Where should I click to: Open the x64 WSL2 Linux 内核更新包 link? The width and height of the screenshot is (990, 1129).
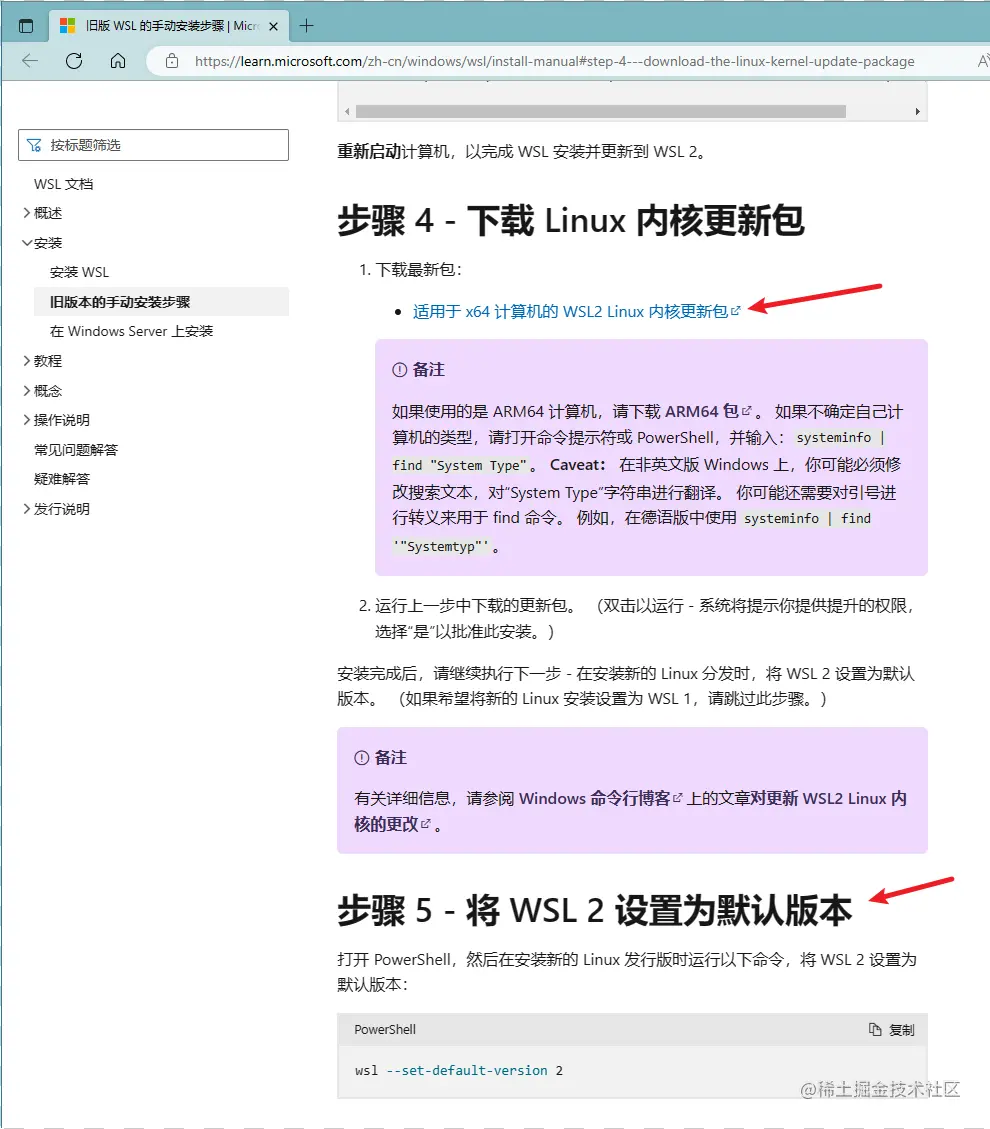[576, 312]
